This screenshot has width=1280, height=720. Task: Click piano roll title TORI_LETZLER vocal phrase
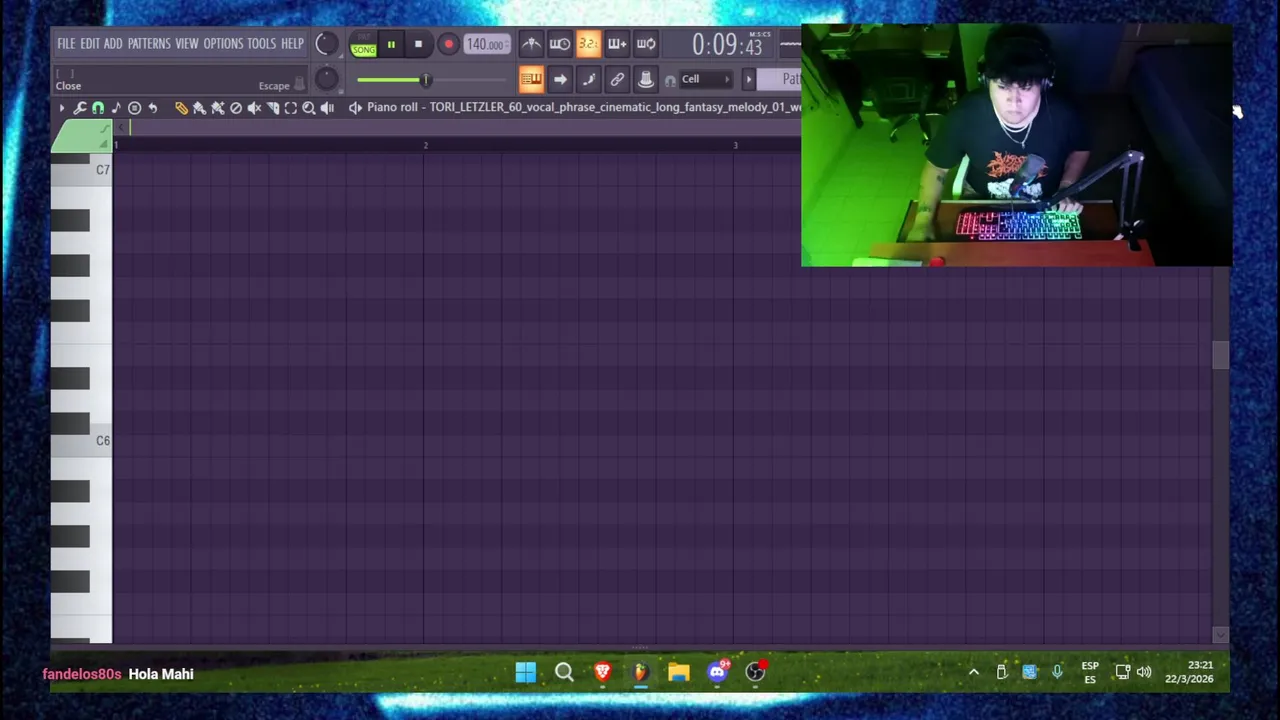[614, 107]
